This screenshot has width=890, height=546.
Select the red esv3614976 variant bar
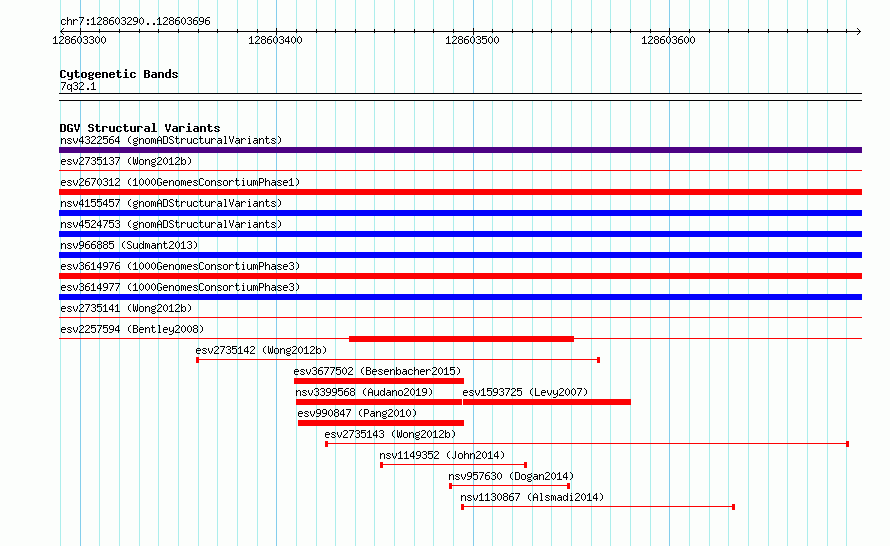(460, 276)
